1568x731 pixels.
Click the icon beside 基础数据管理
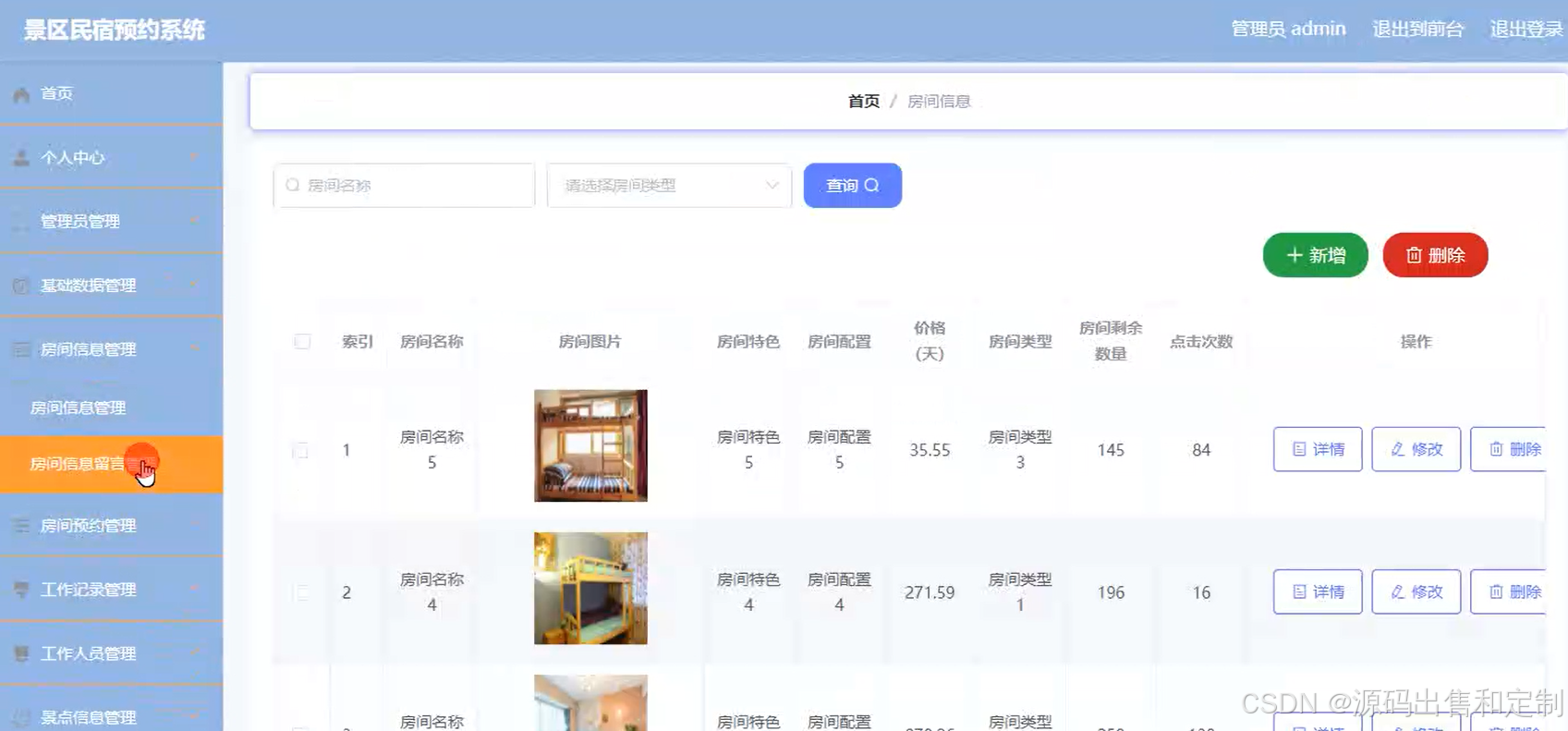(x=21, y=286)
